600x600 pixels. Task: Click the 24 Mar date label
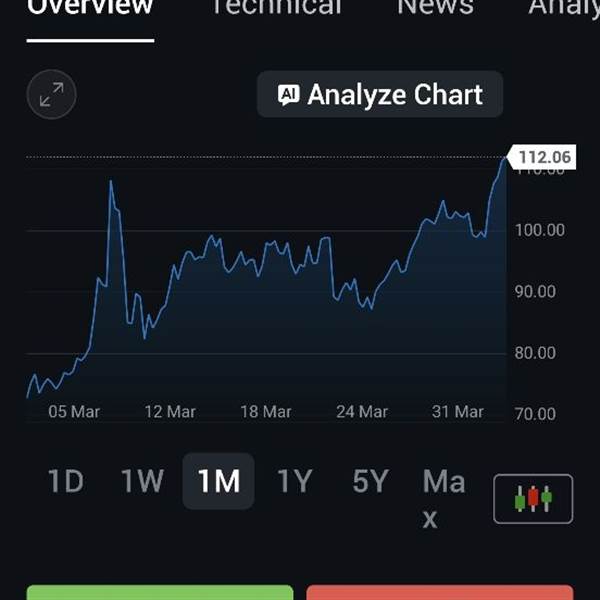pos(361,412)
